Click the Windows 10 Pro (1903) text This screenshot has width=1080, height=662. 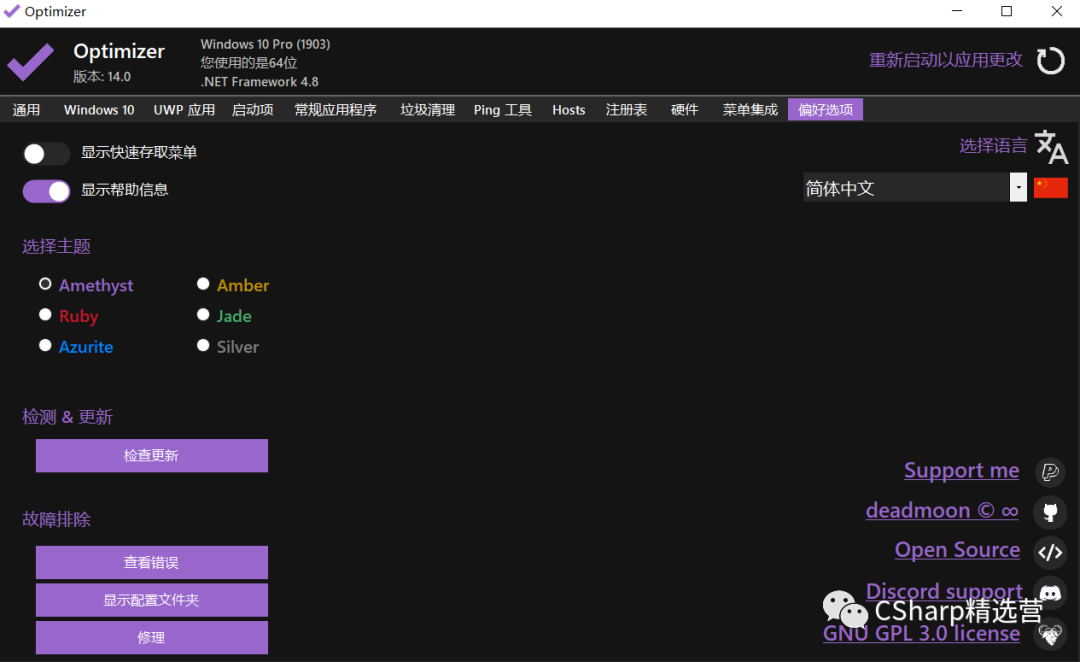(265, 44)
